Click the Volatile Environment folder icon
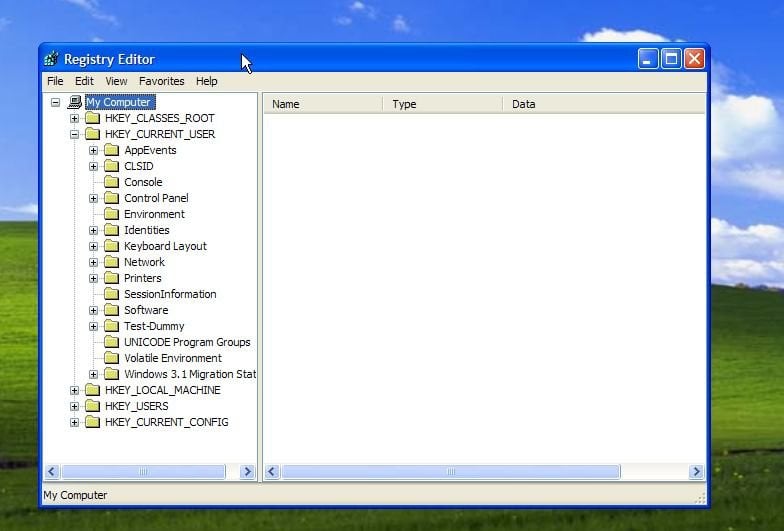Image resolution: width=784 pixels, height=531 pixels. [112, 358]
